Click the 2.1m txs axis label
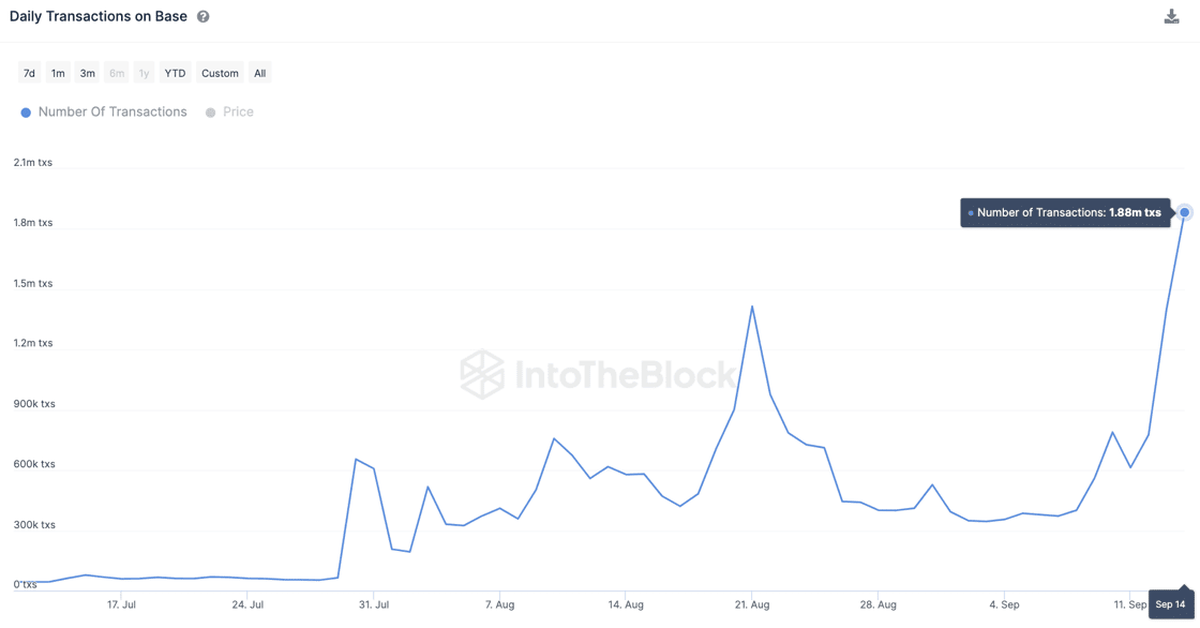The height and width of the screenshot is (628, 1200). tap(33, 162)
